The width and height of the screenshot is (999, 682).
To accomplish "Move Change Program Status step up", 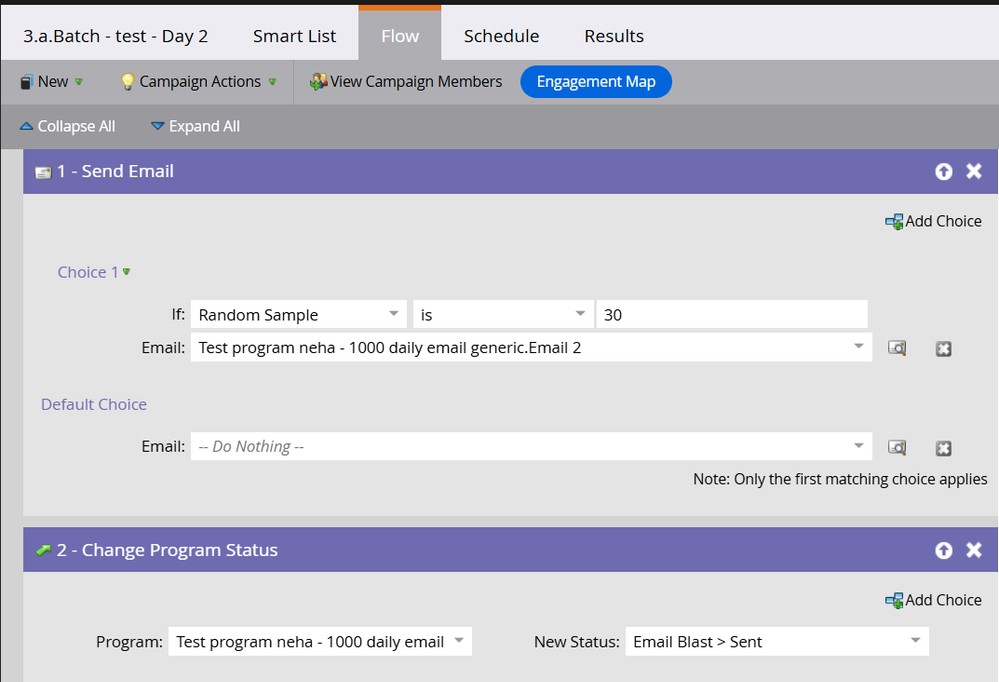I will (943, 551).
